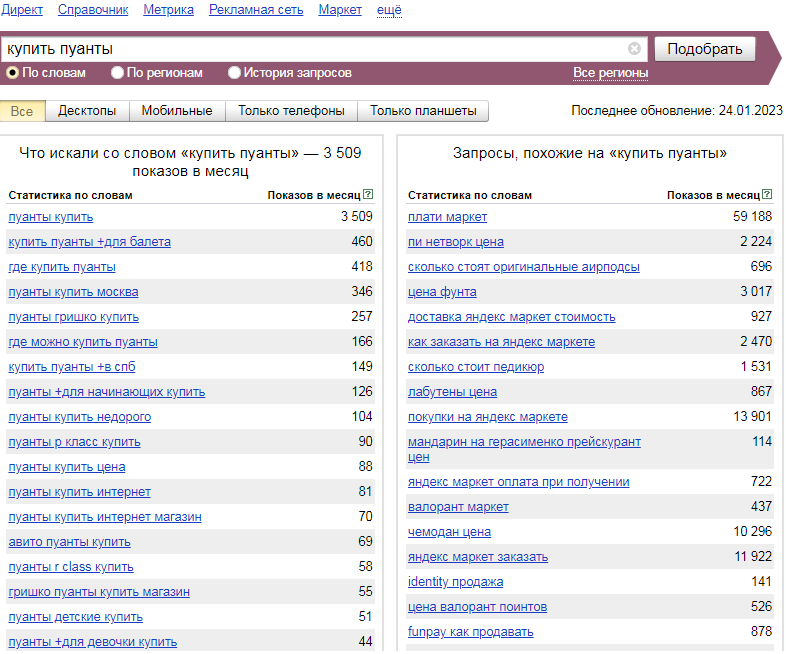Select the По регионам radio option

pyautogui.click(x=117, y=73)
